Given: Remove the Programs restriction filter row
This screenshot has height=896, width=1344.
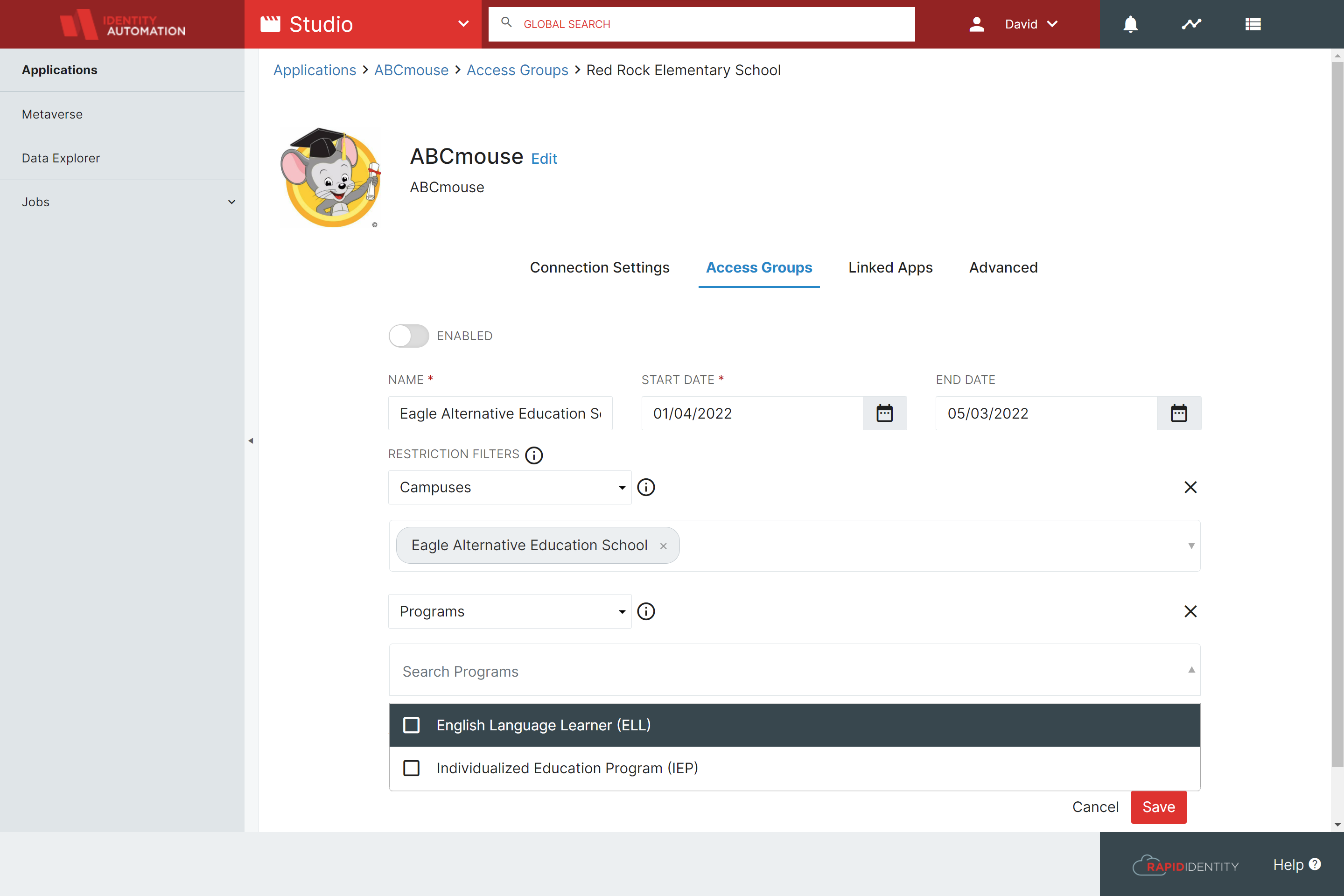Looking at the screenshot, I should click(x=1190, y=611).
